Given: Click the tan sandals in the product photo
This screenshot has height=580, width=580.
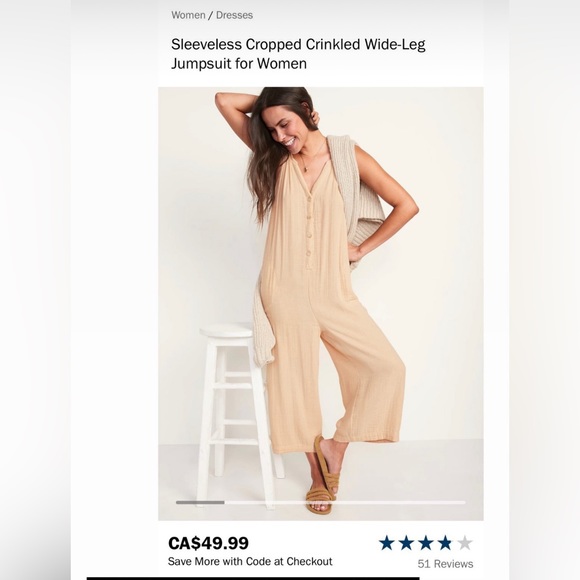Looking at the screenshot, I should tap(321, 477).
